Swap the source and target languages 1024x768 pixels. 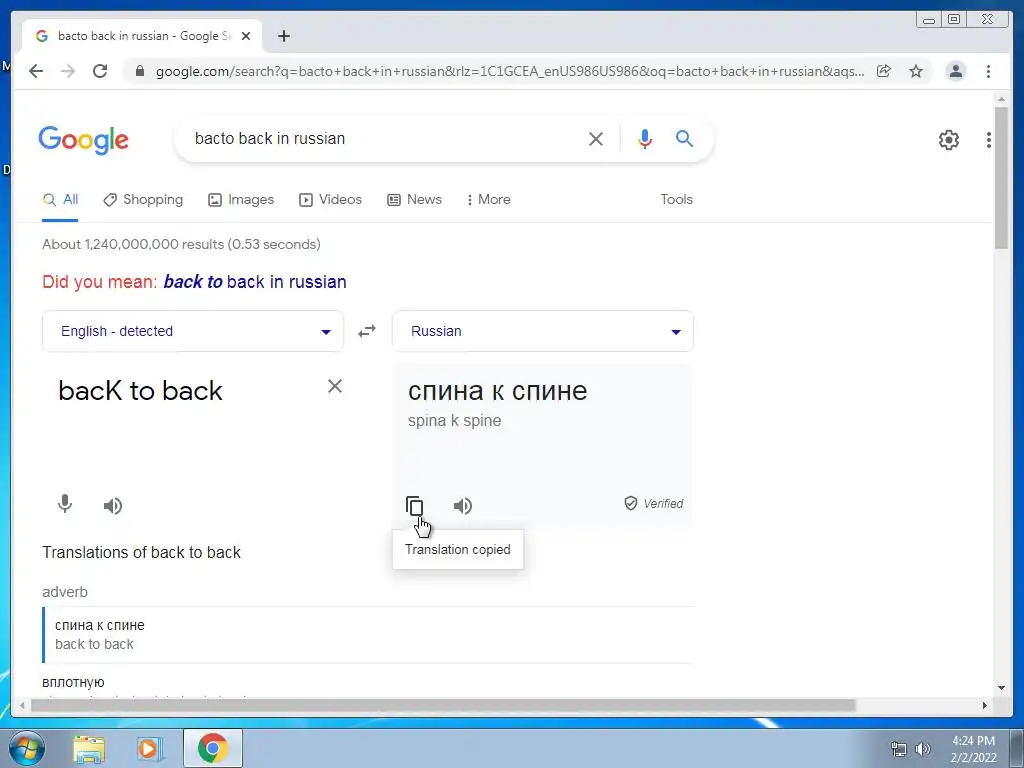(x=367, y=331)
